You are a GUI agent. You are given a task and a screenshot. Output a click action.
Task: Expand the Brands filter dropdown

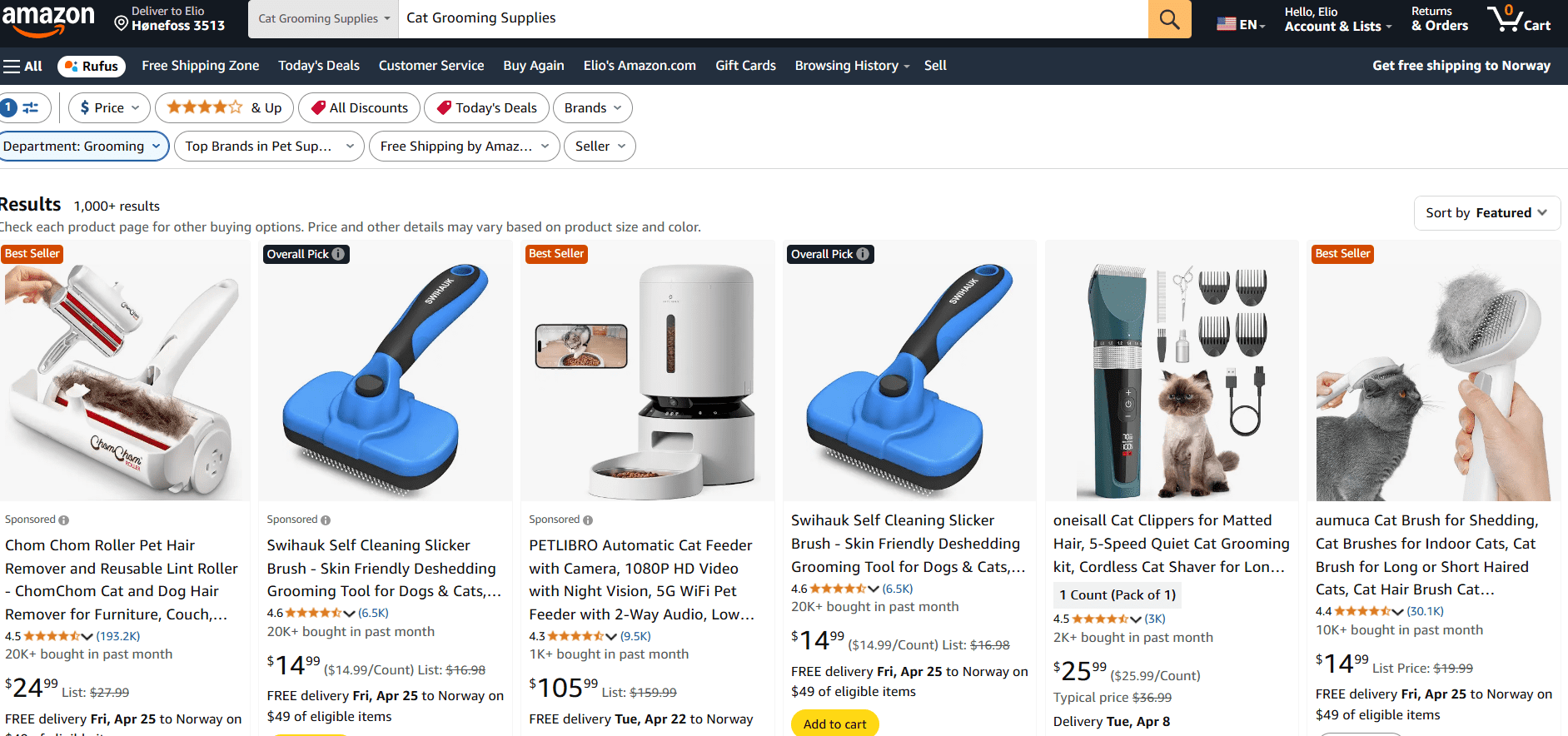[x=593, y=107]
